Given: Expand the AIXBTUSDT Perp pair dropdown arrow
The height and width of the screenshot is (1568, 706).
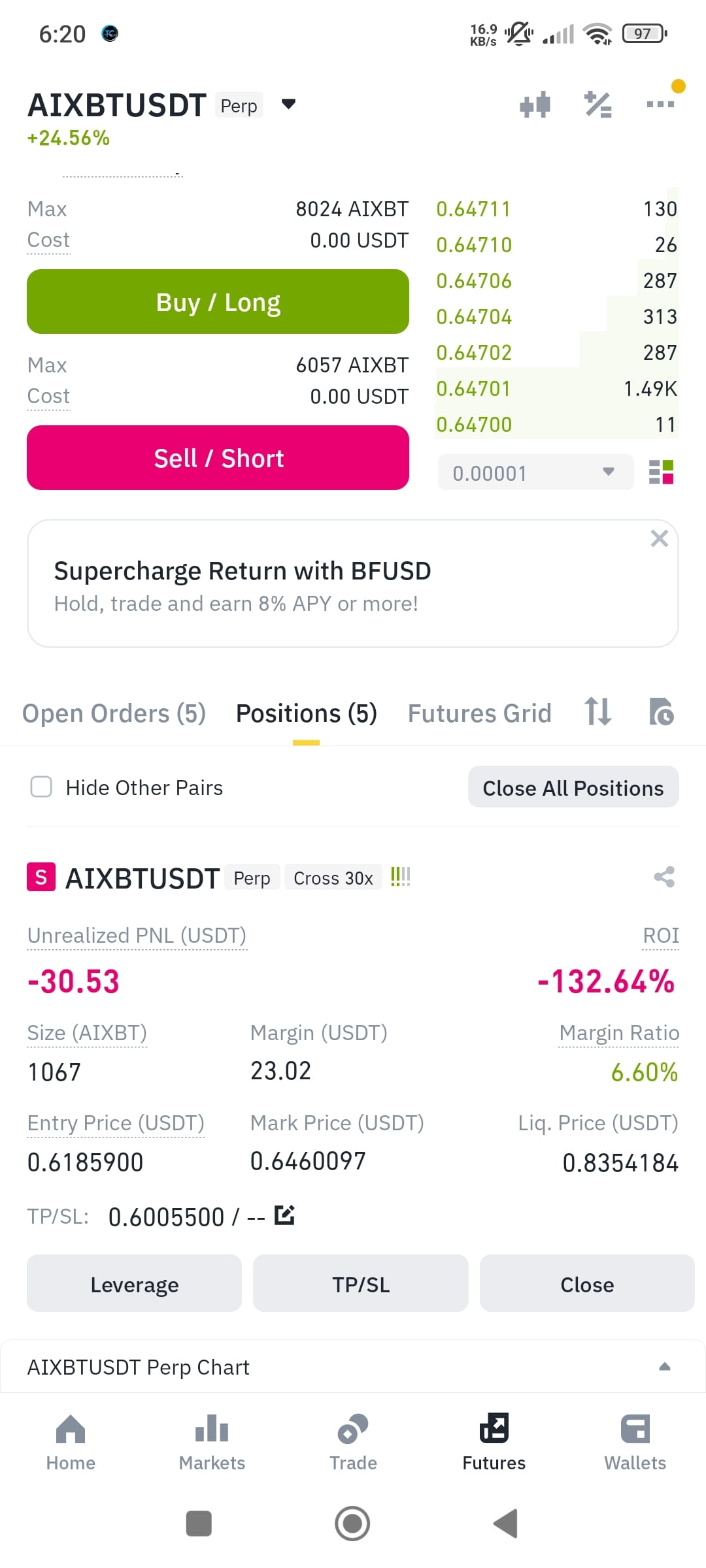Looking at the screenshot, I should [x=288, y=104].
